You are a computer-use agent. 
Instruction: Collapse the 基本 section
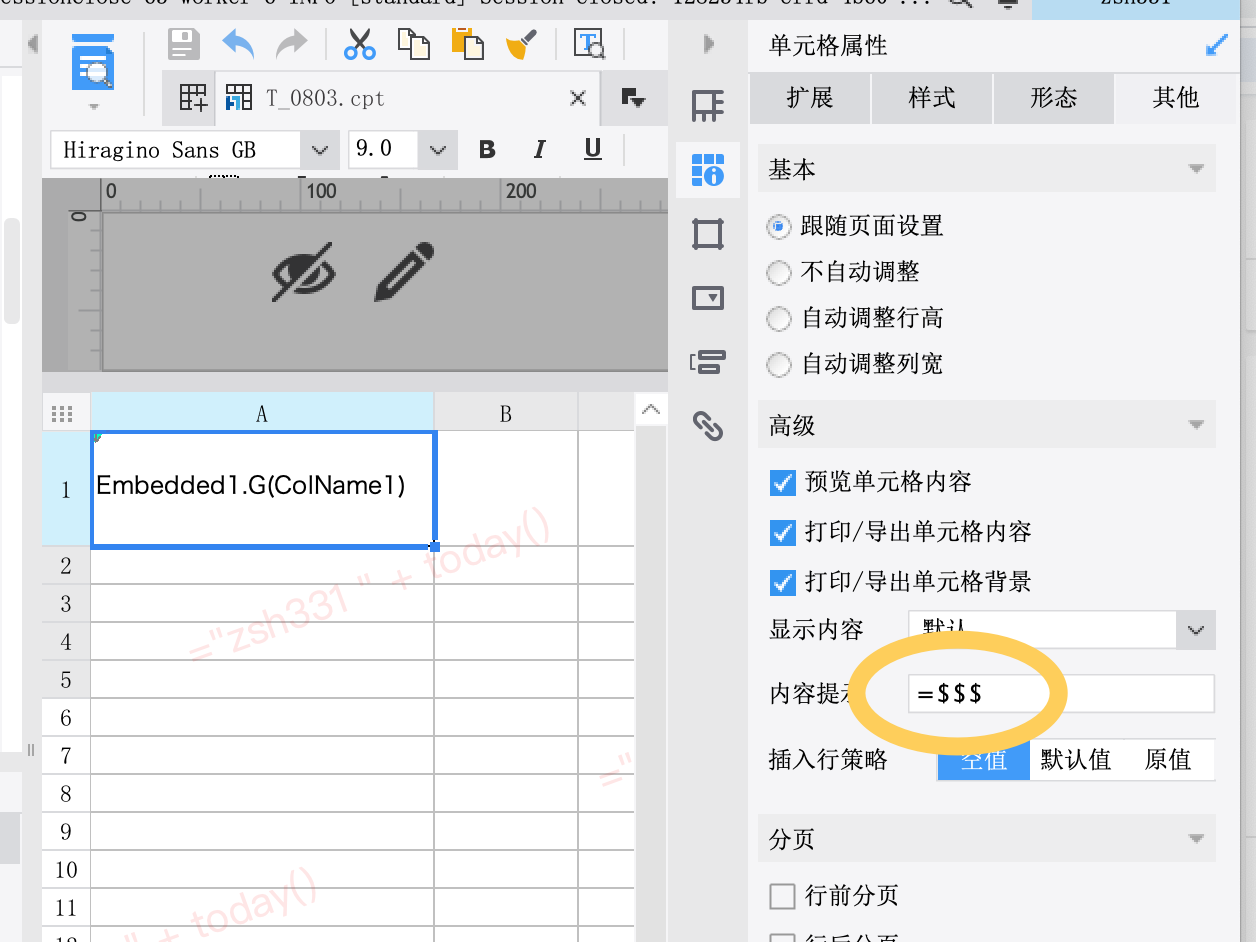[x=1196, y=170]
